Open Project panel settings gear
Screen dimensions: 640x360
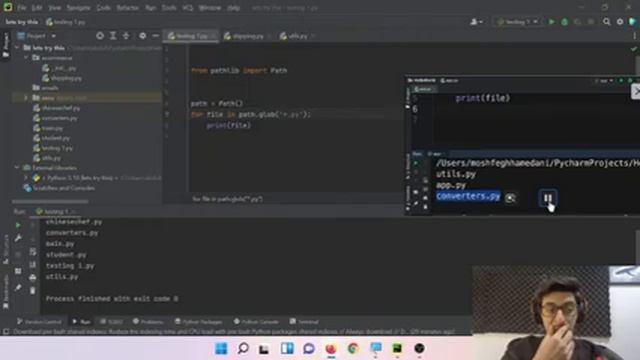coord(142,36)
